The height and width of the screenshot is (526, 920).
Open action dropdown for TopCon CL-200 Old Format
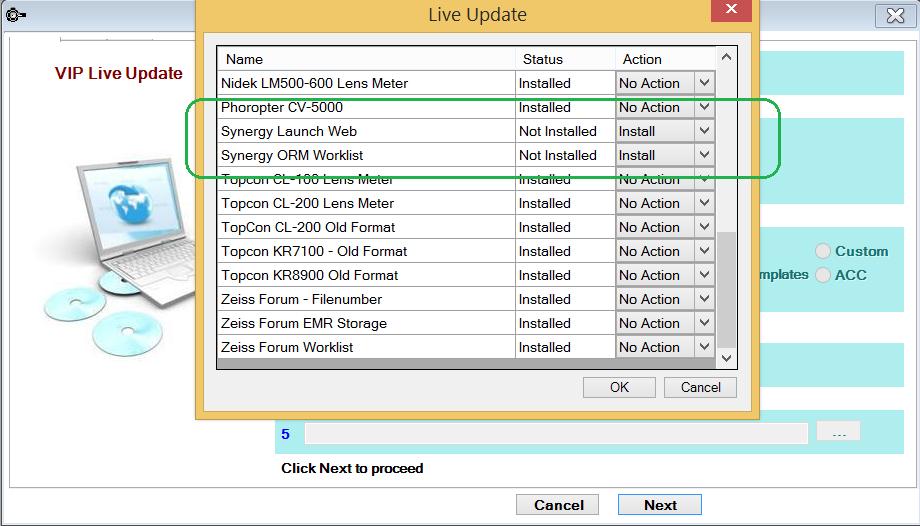click(x=704, y=228)
